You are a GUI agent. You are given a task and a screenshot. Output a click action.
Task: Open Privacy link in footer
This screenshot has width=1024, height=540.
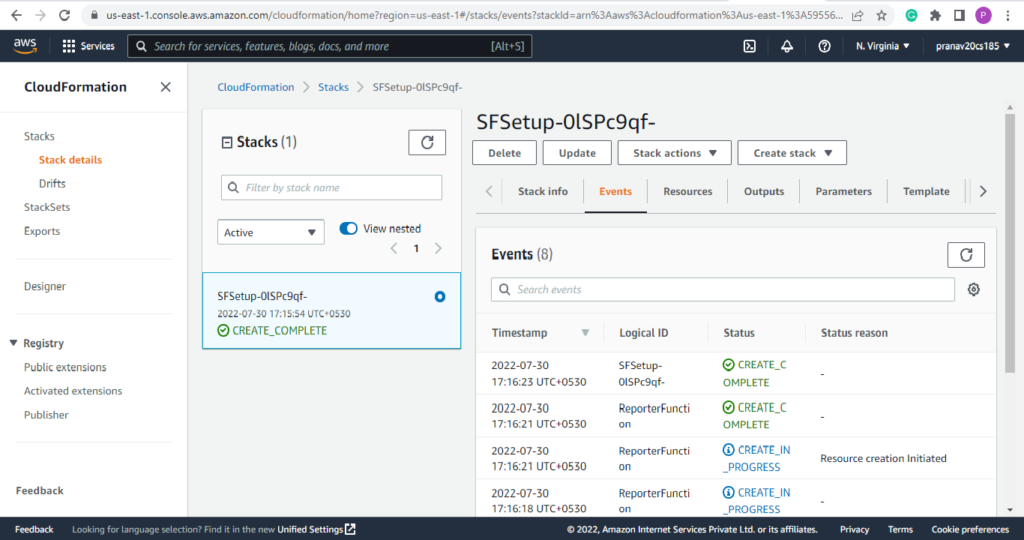(854, 529)
